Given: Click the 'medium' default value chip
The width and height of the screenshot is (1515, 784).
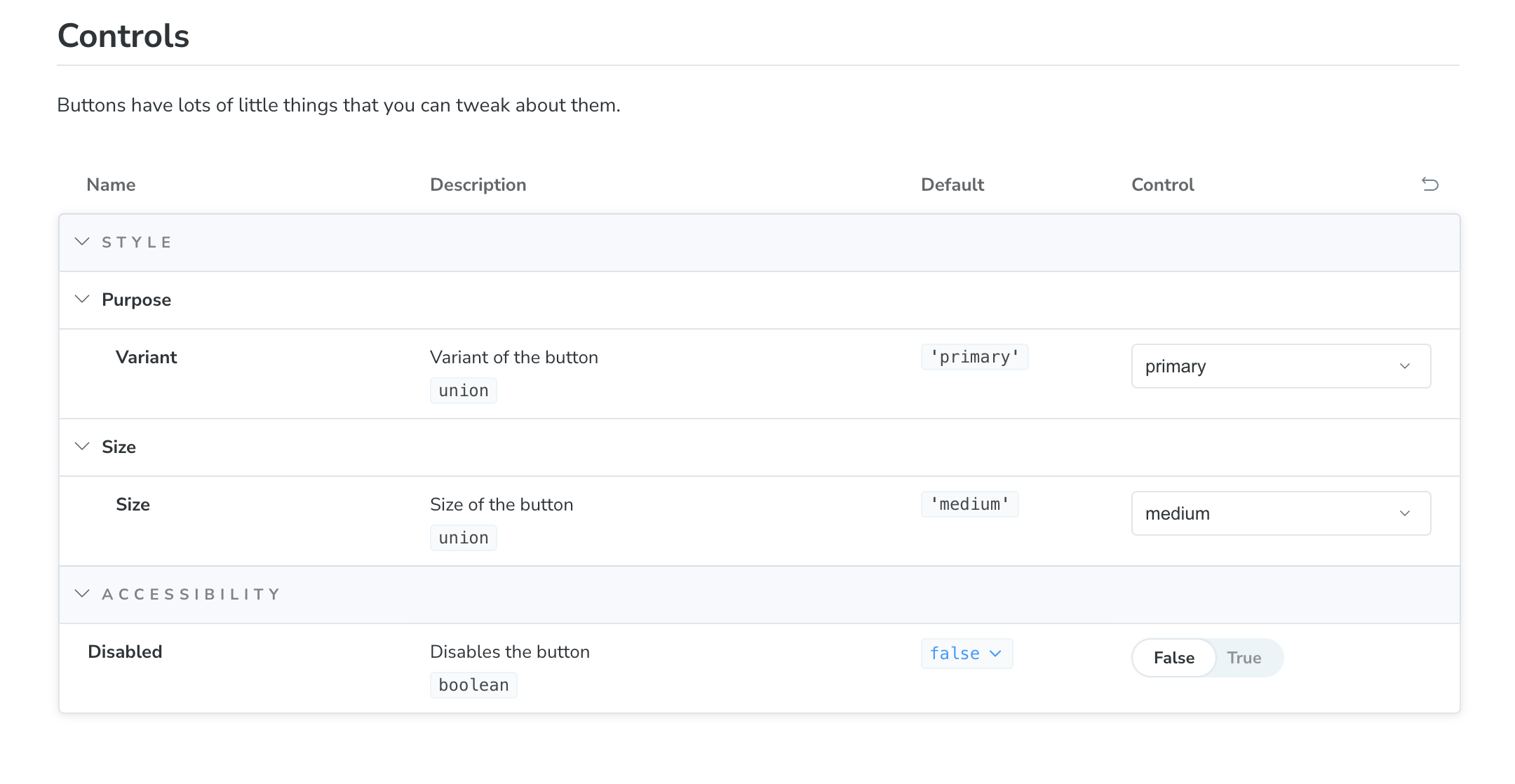Looking at the screenshot, I should [x=969, y=503].
